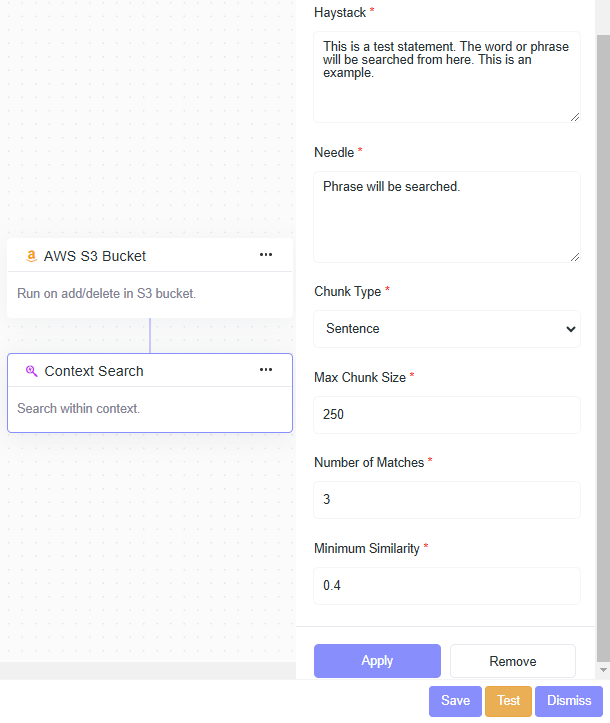Click the Minimum Similarity input
The width and height of the screenshot is (610, 723).
pyautogui.click(x=447, y=585)
